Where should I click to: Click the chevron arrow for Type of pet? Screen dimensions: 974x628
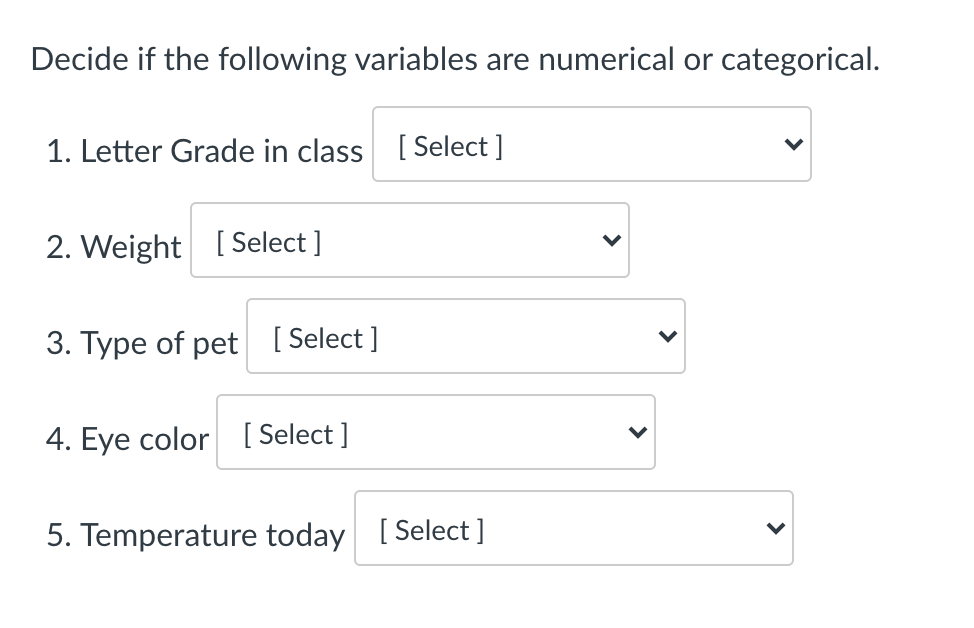(x=666, y=337)
